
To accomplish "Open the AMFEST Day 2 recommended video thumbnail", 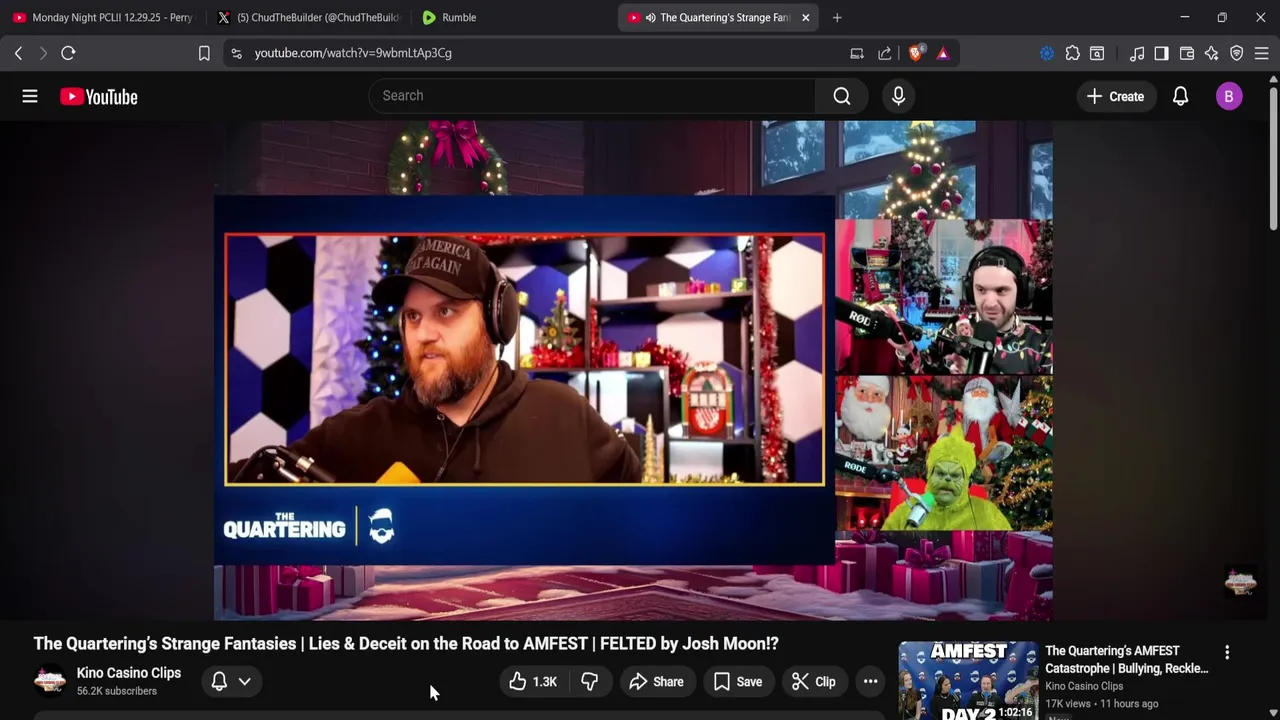I will [968, 680].
